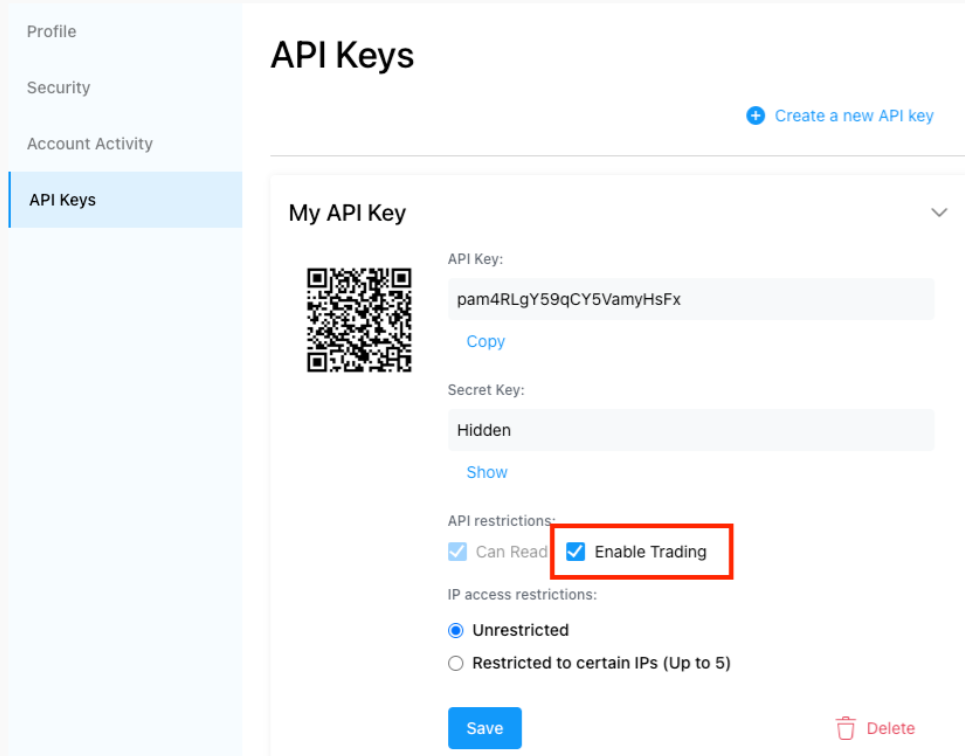Screen dimensions: 965x756
Task: Click the API Key value field
Action: (x=691, y=299)
